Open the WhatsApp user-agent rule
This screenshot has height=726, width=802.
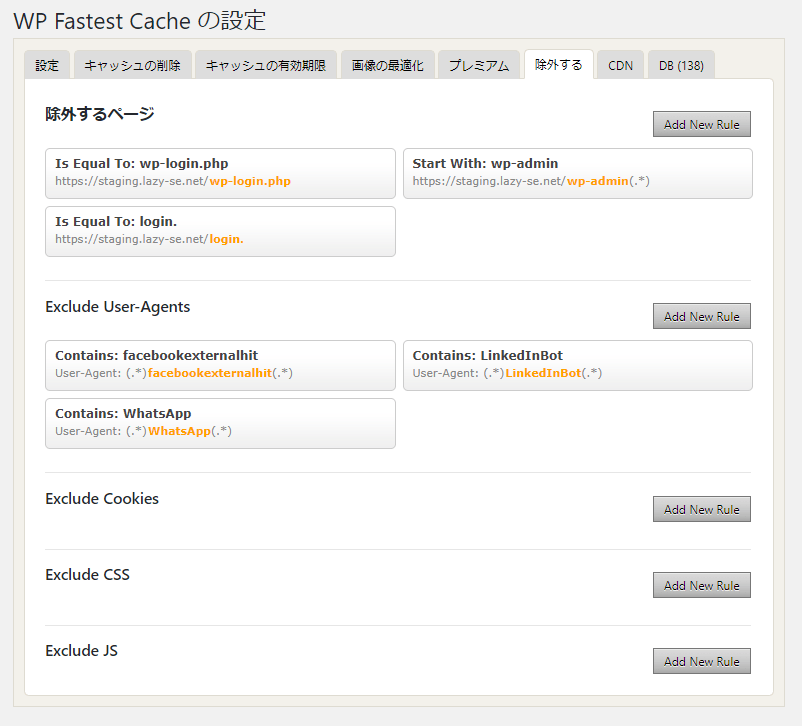tap(220, 424)
